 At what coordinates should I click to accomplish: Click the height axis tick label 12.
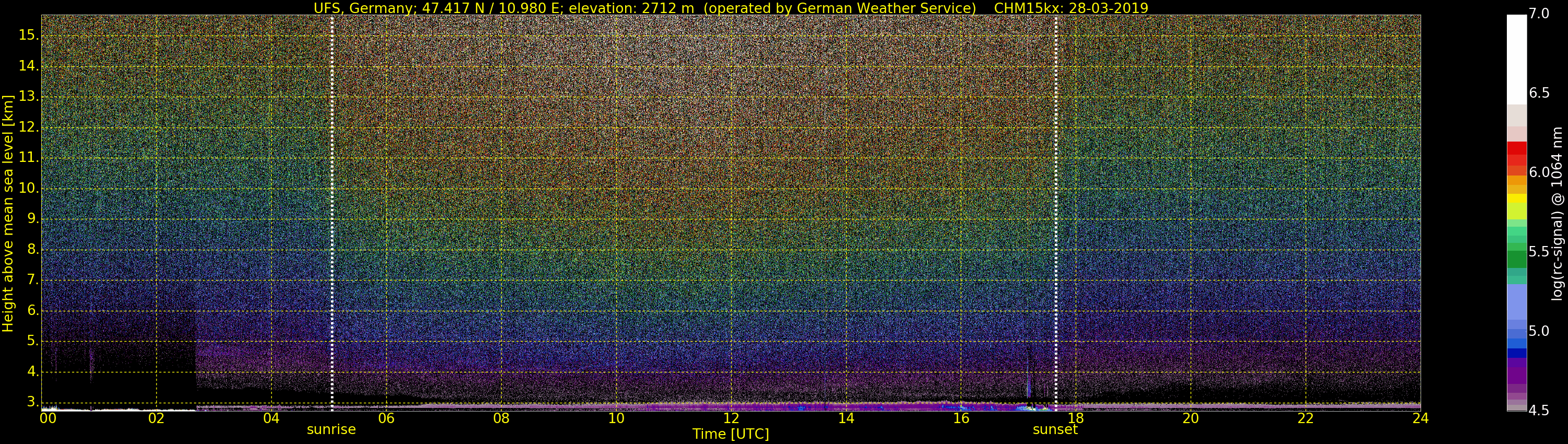tap(29, 127)
